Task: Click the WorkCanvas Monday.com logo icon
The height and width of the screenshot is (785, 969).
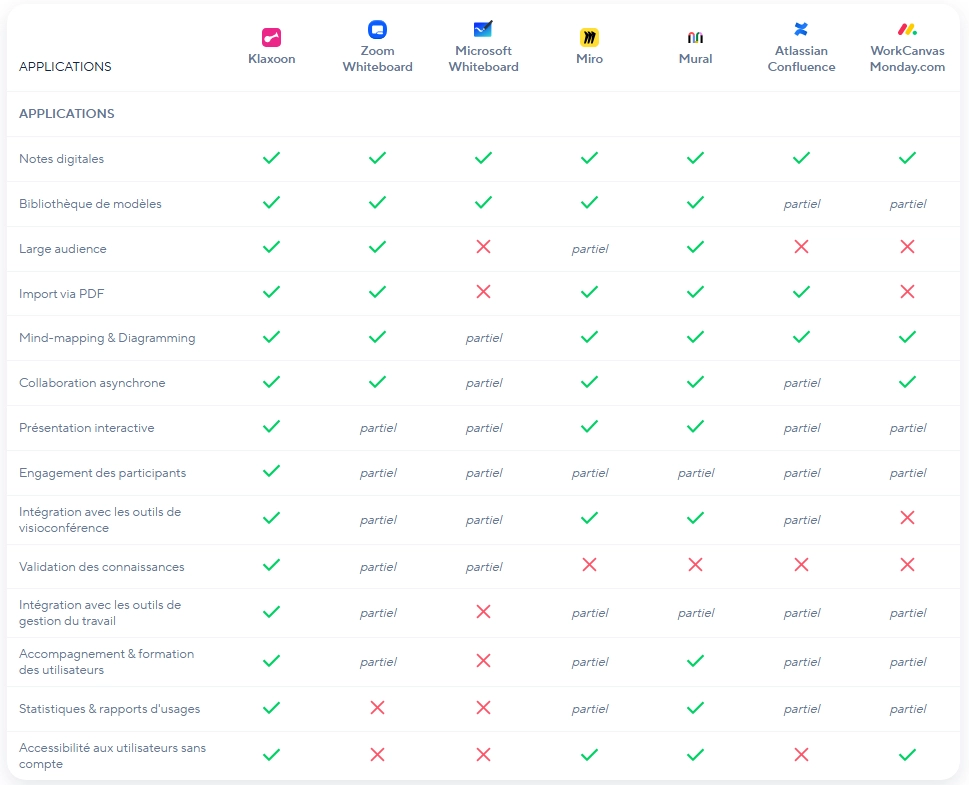Action: pyautogui.click(x=907, y=30)
